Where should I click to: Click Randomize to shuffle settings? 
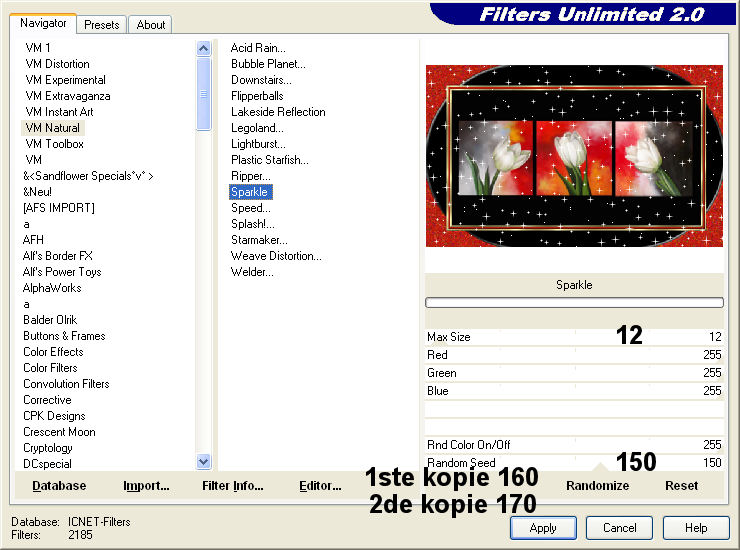pyautogui.click(x=597, y=486)
